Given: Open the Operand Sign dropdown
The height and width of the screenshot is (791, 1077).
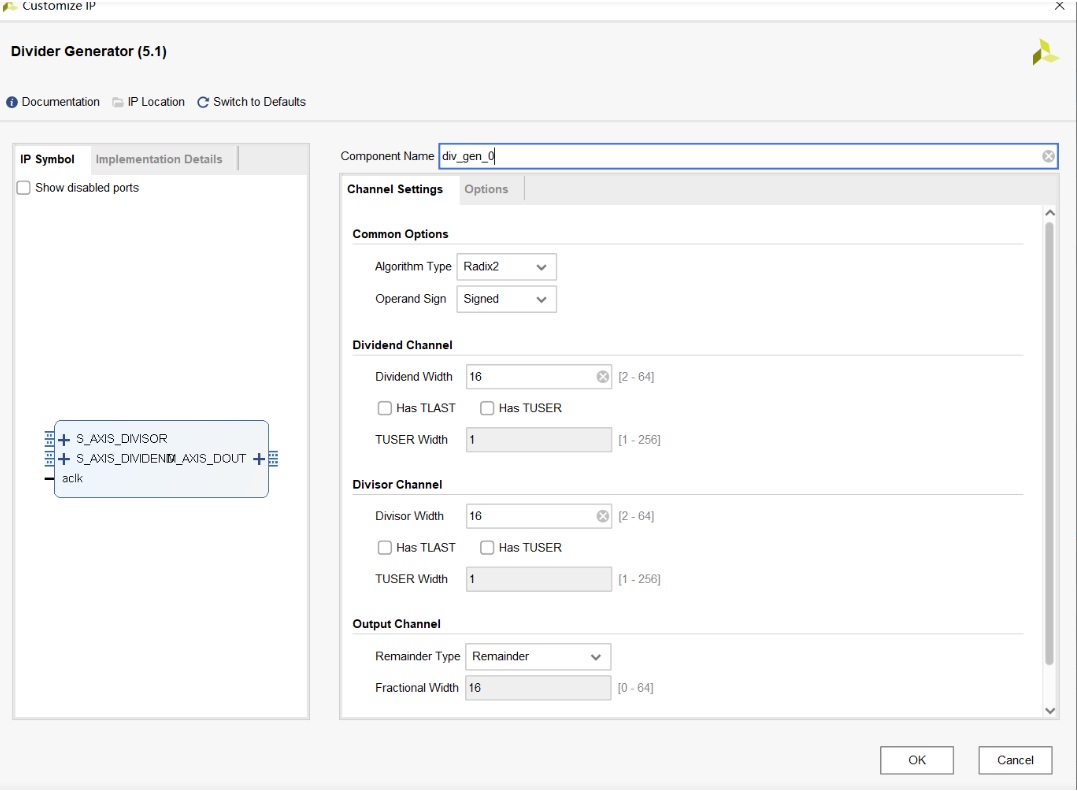Looking at the screenshot, I should [x=506, y=299].
